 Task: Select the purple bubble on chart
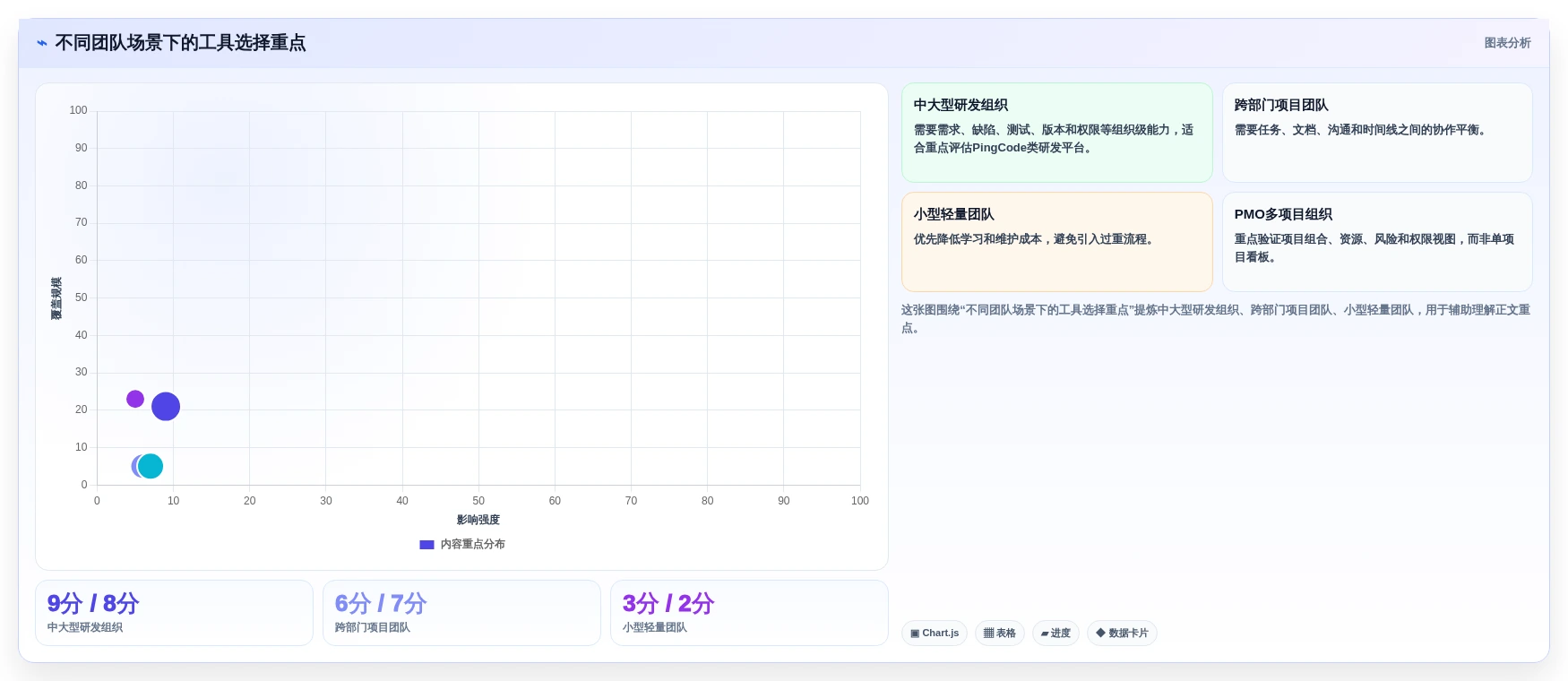pyautogui.click(x=135, y=399)
